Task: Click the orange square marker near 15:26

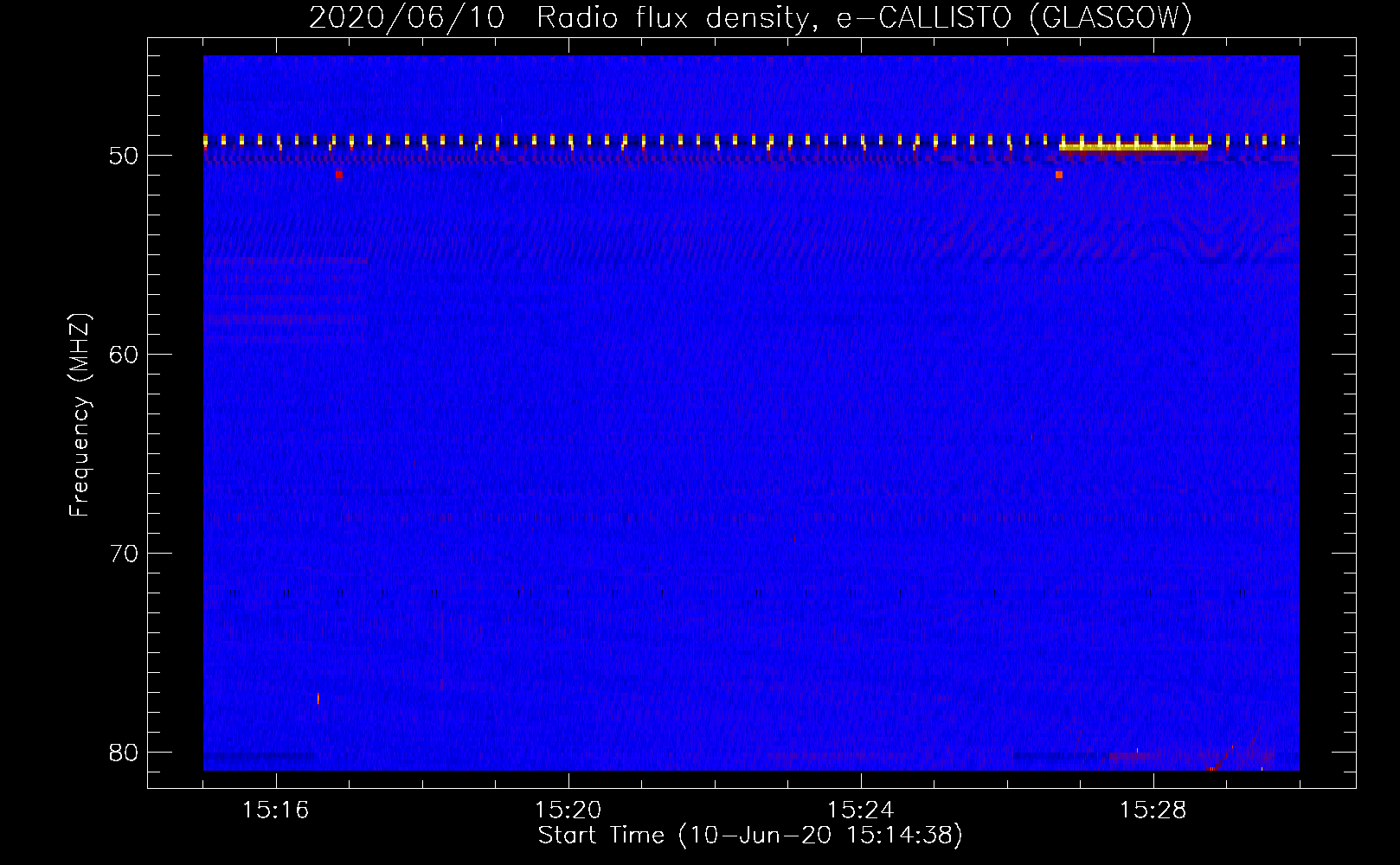Action: click(1059, 175)
